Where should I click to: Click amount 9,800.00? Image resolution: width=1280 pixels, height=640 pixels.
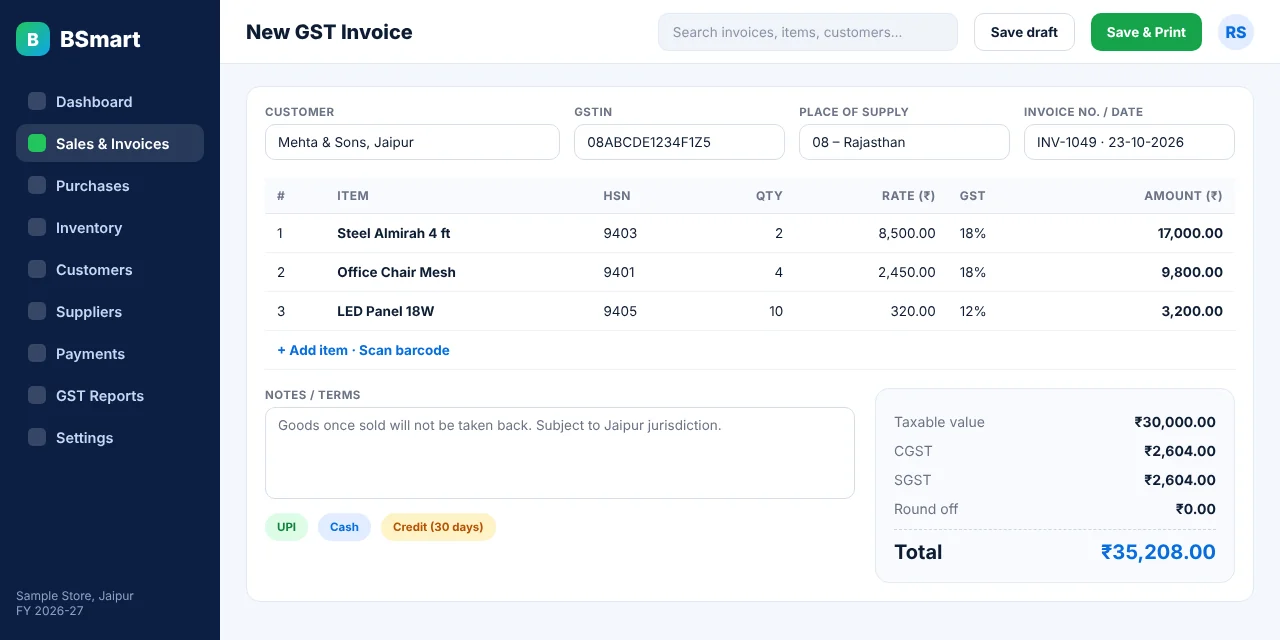[1192, 272]
